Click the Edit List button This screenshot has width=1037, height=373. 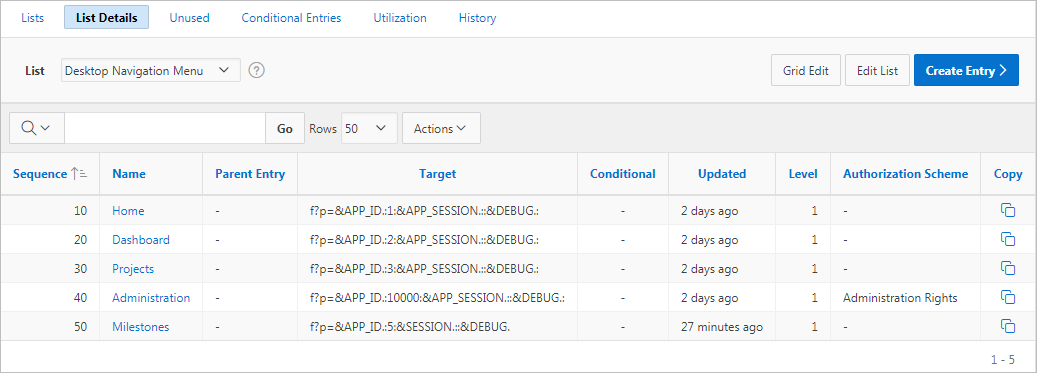point(878,70)
